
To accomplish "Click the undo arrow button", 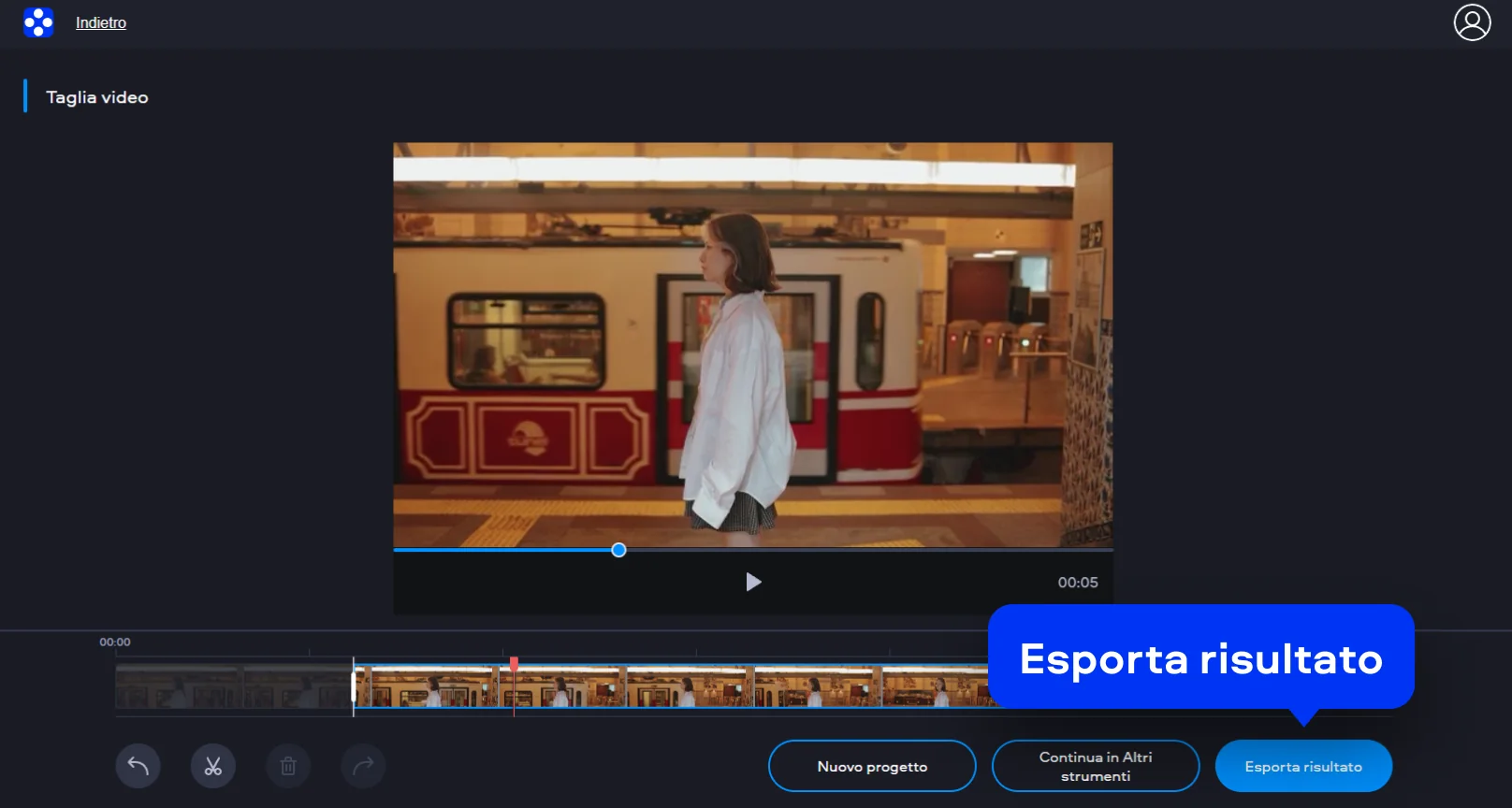I will (x=138, y=767).
